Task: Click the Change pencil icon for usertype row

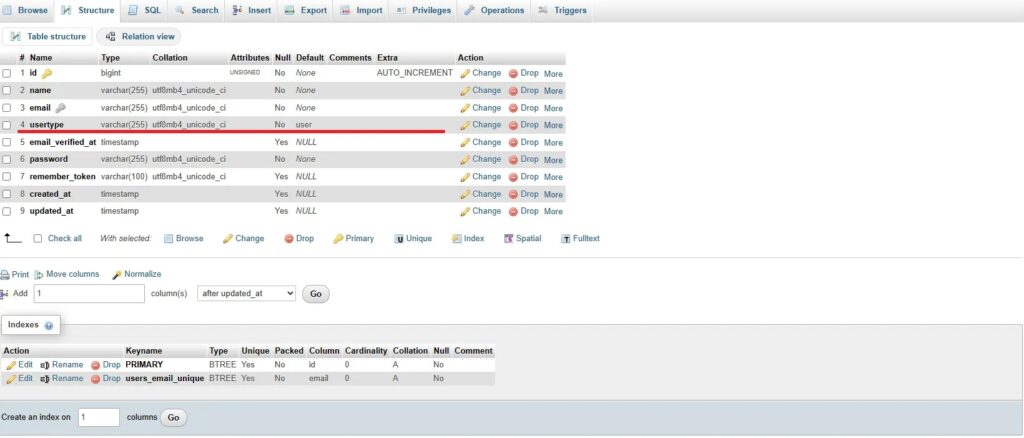Action: pyautogui.click(x=465, y=125)
